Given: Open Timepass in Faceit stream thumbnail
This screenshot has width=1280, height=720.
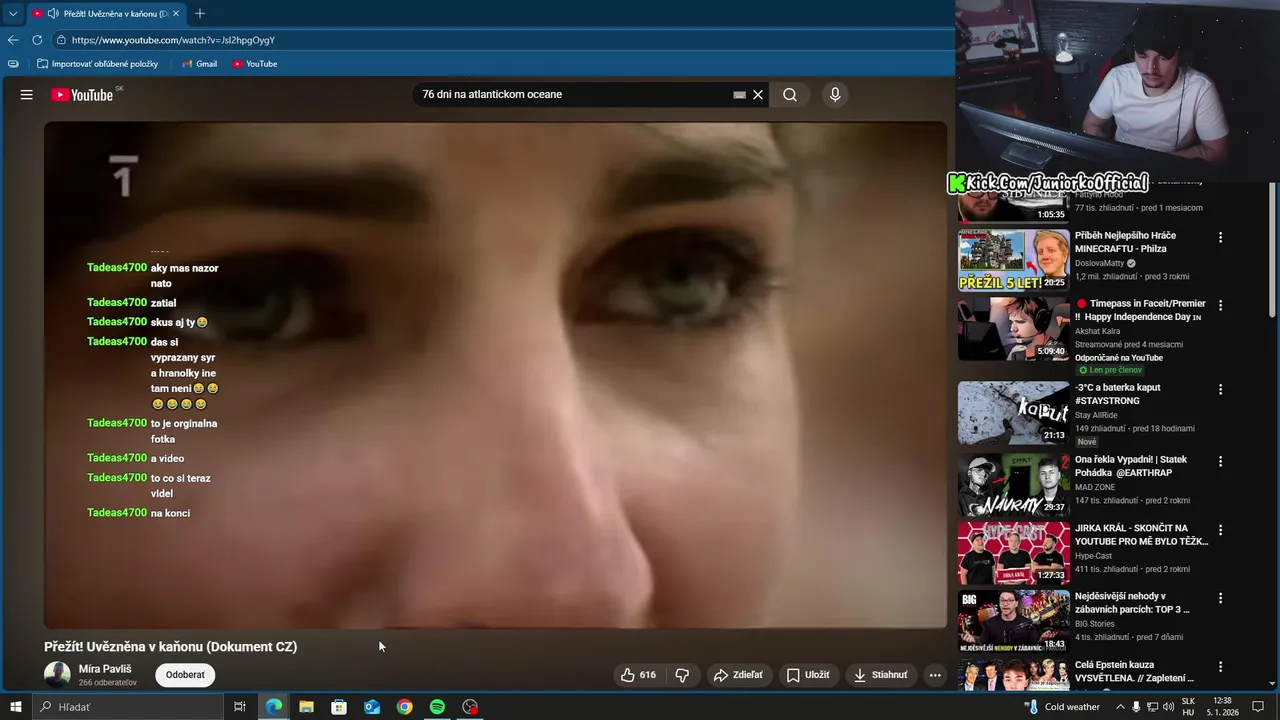Looking at the screenshot, I should click(1014, 329).
